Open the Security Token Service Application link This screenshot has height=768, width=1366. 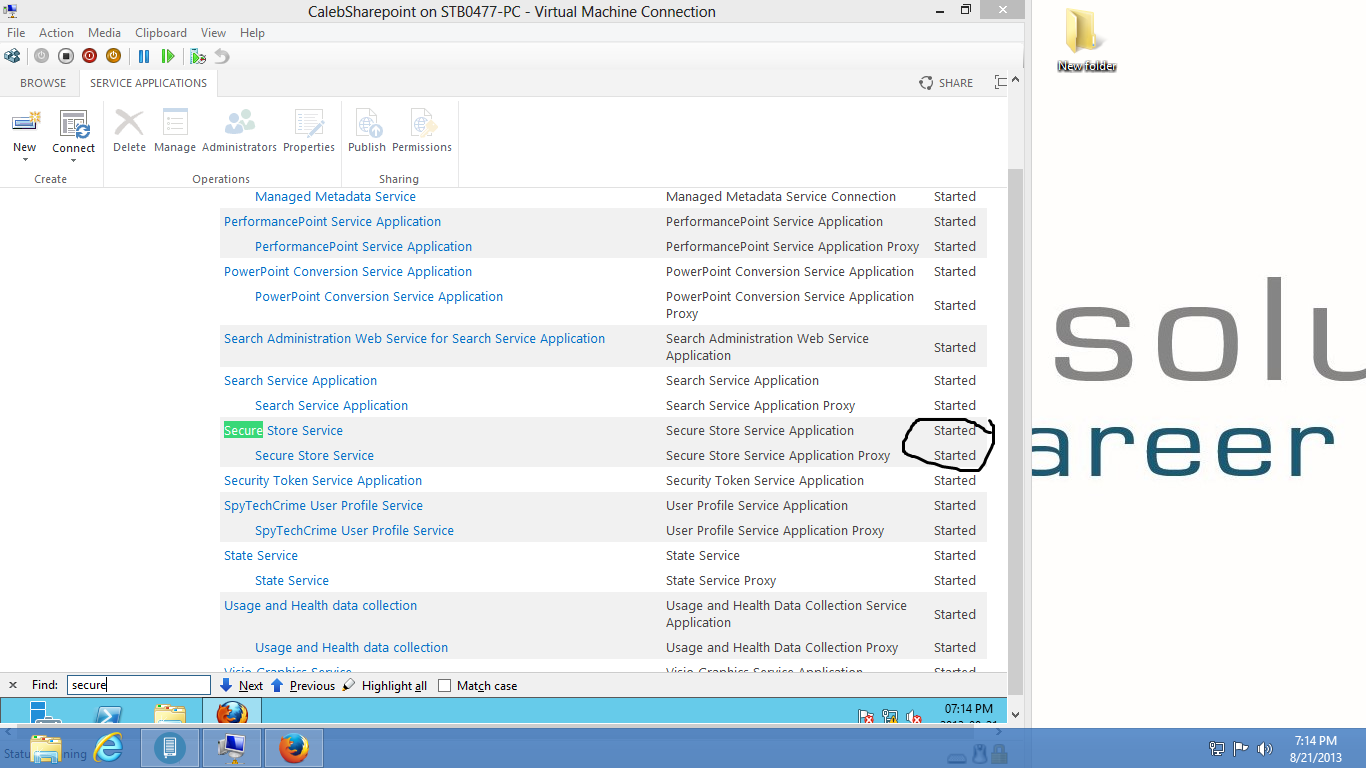tap(323, 481)
